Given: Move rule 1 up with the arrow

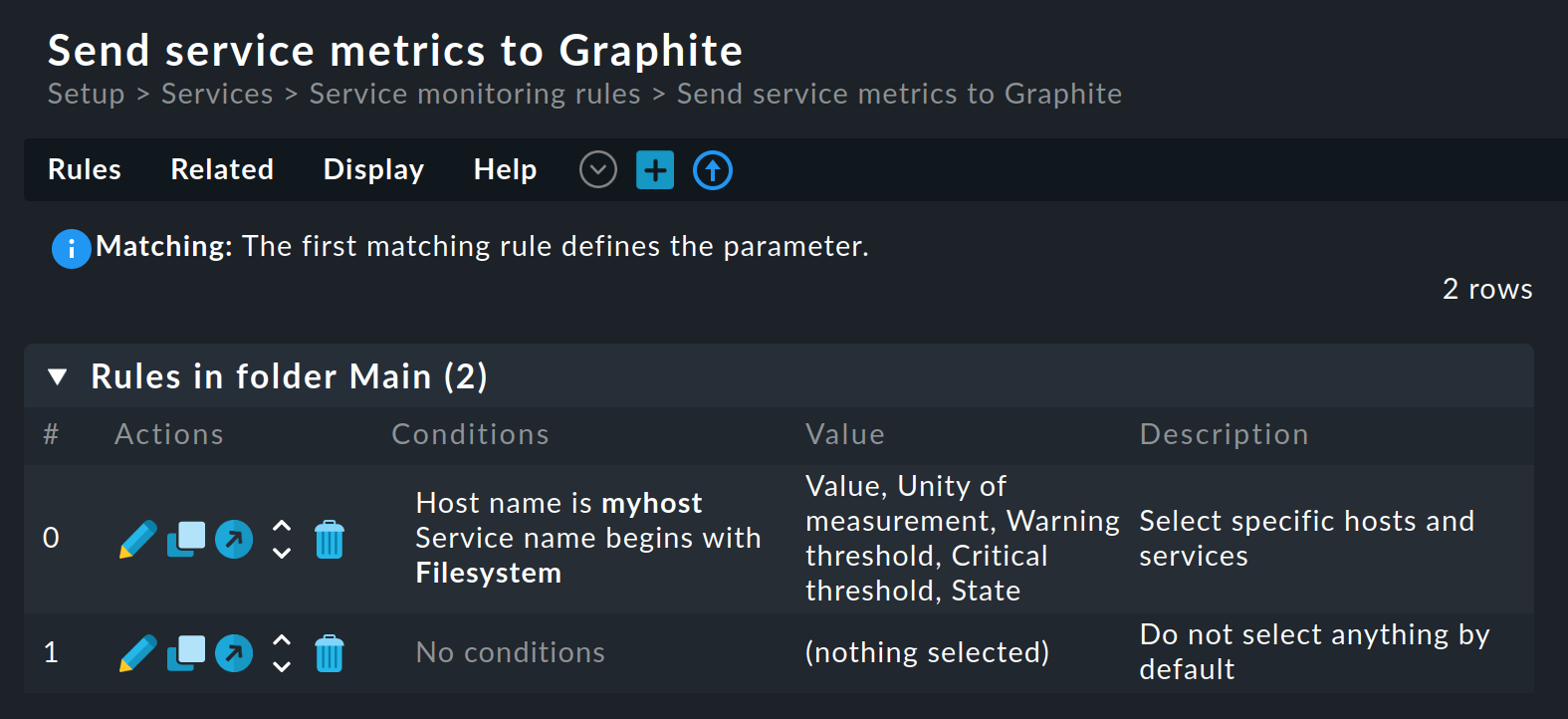Looking at the screenshot, I should [x=282, y=640].
